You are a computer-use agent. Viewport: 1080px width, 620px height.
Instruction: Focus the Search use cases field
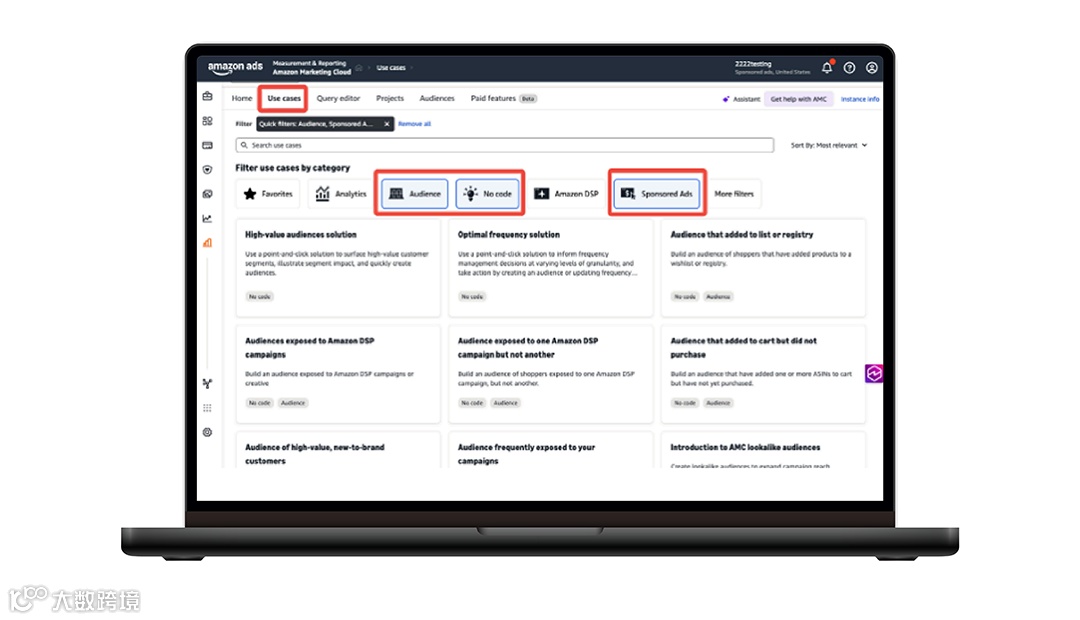505,145
